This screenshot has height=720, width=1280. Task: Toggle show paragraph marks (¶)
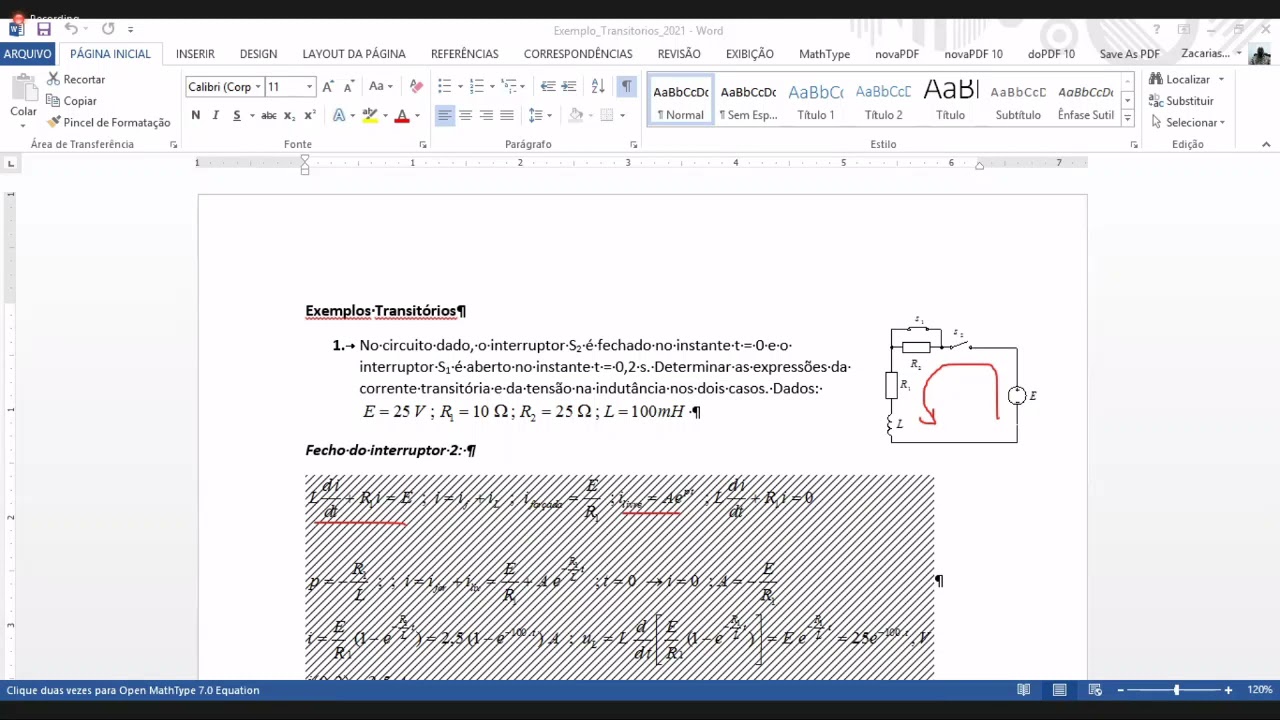point(626,87)
